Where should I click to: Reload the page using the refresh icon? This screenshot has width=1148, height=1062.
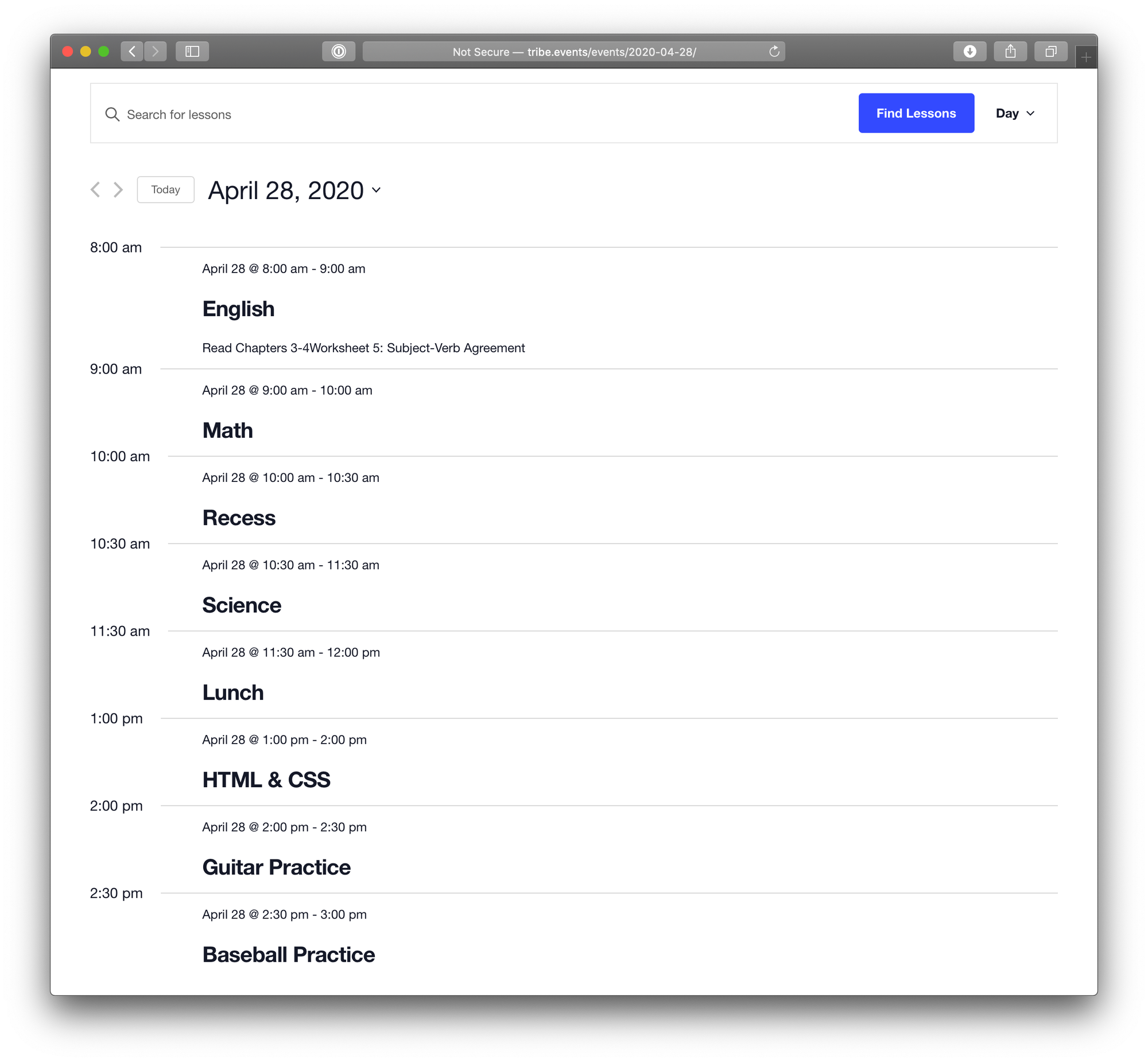(775, 51)
